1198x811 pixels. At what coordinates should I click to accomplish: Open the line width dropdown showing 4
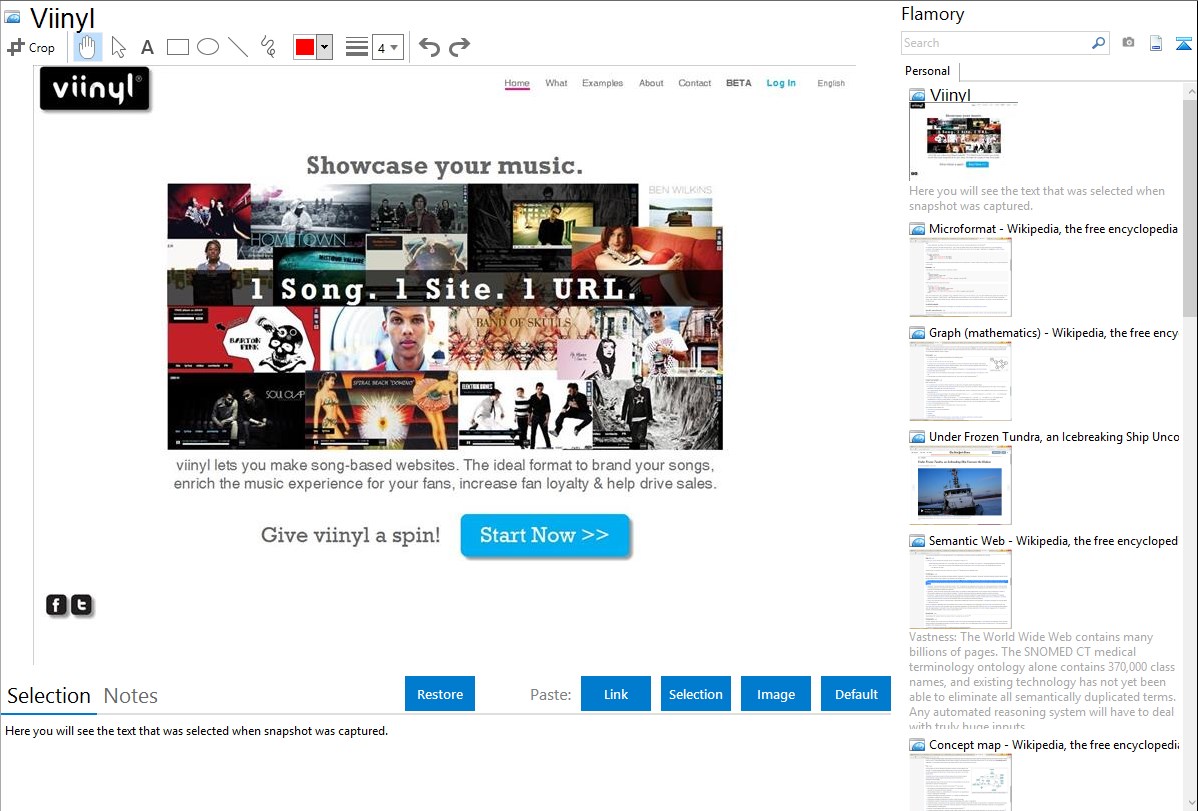point(388,47)
